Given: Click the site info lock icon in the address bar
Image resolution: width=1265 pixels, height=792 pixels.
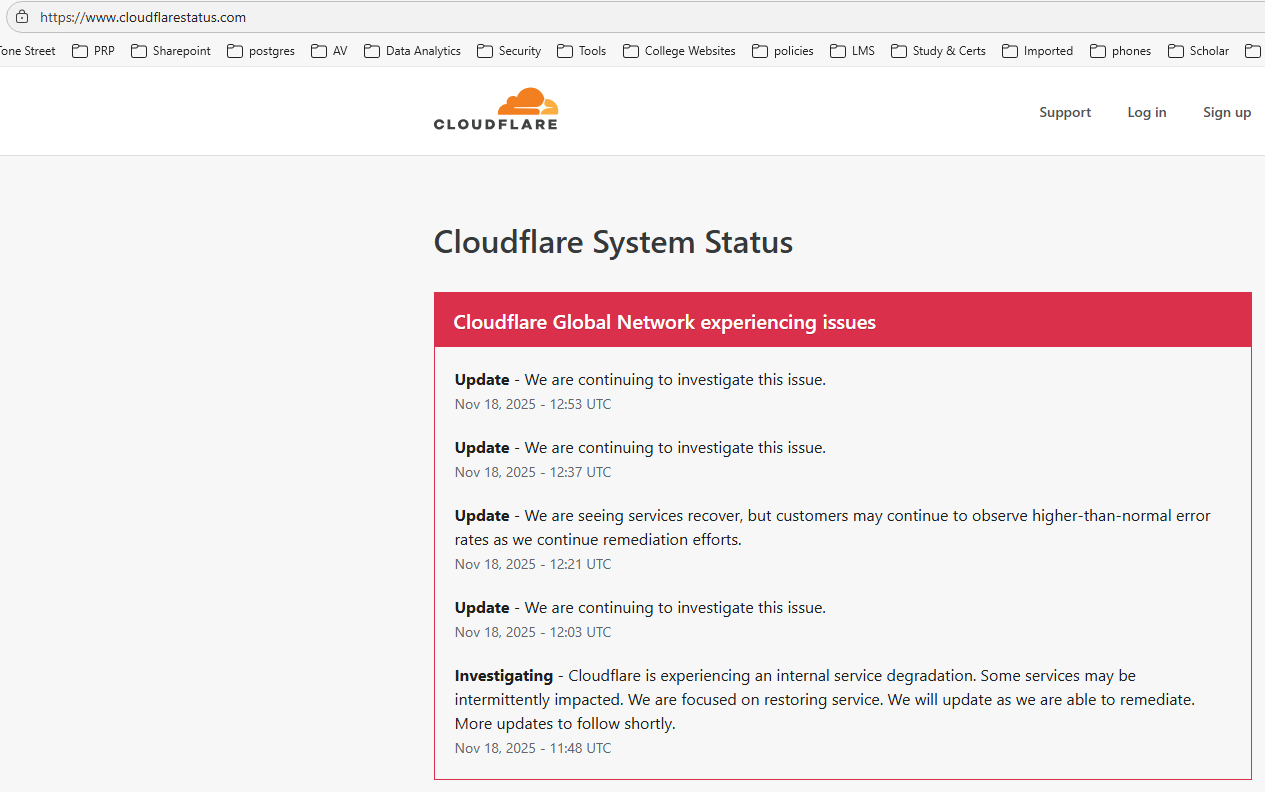Looking at the screenshot, I should pos(22,17).
